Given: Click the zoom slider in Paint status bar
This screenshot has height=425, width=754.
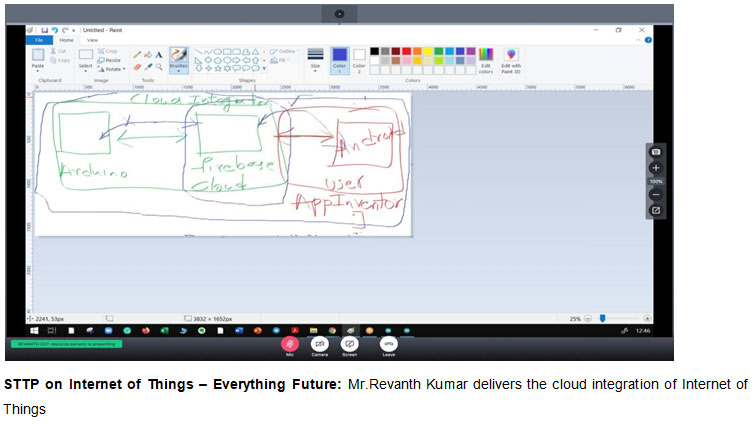Looking at the screenshot, I should click(603, 318).
